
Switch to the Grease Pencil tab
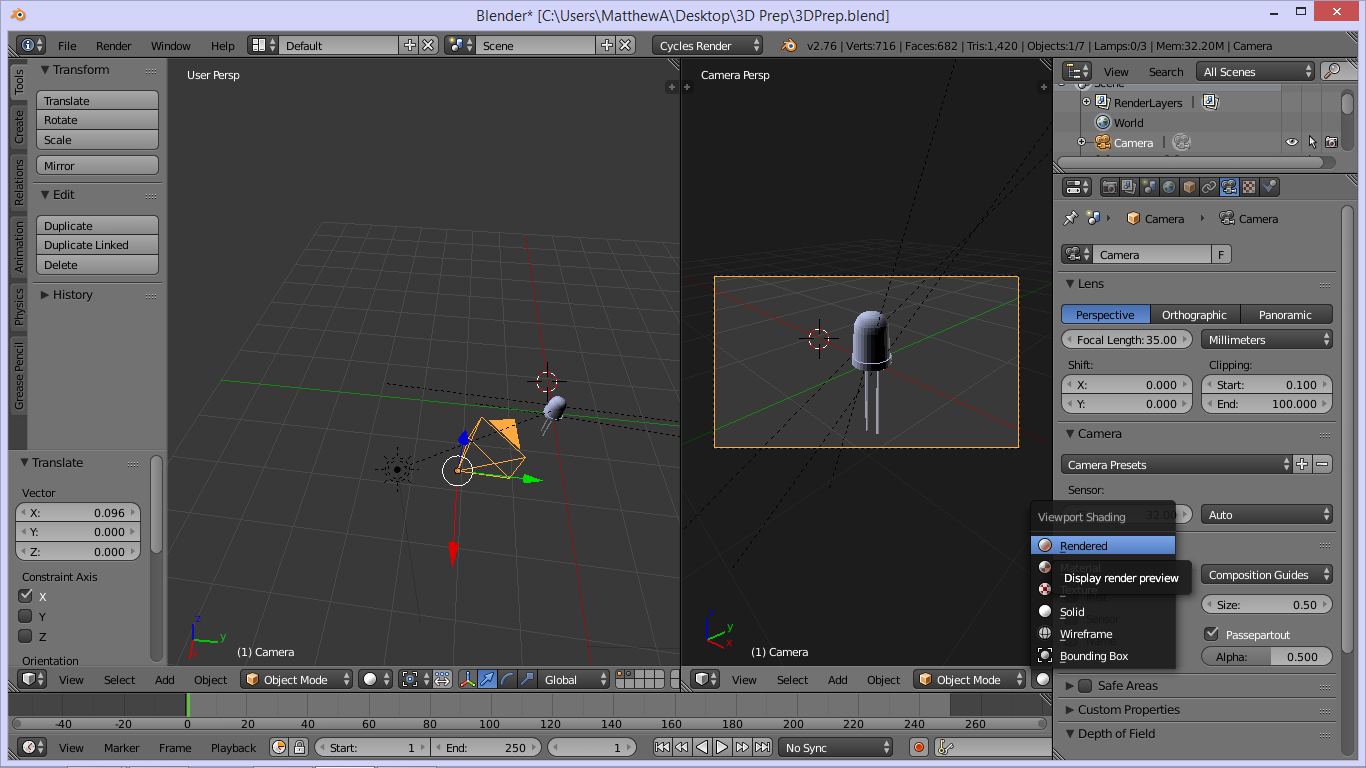tap(18, 375)
